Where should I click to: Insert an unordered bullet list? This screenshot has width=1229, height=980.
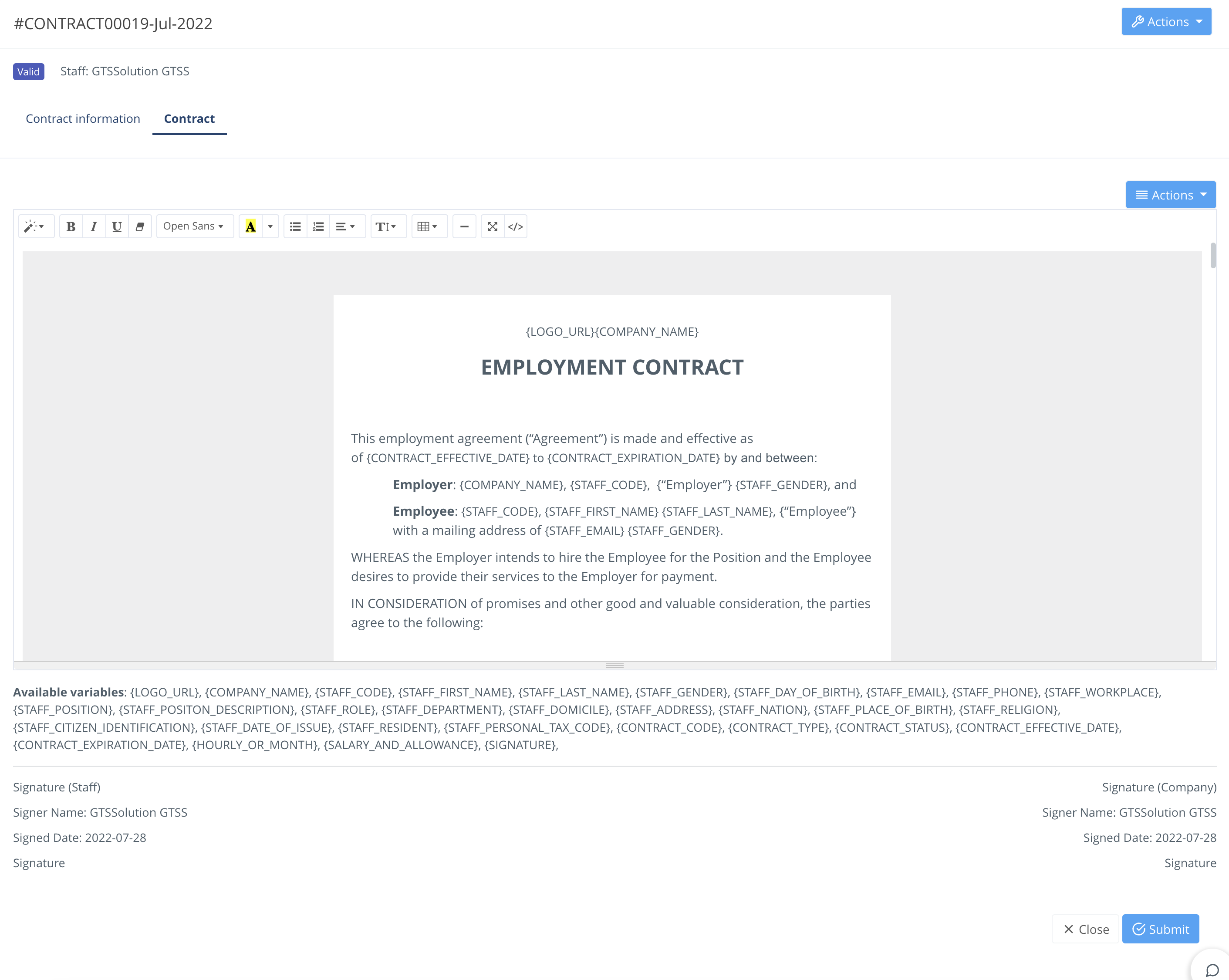click(295, 226)
